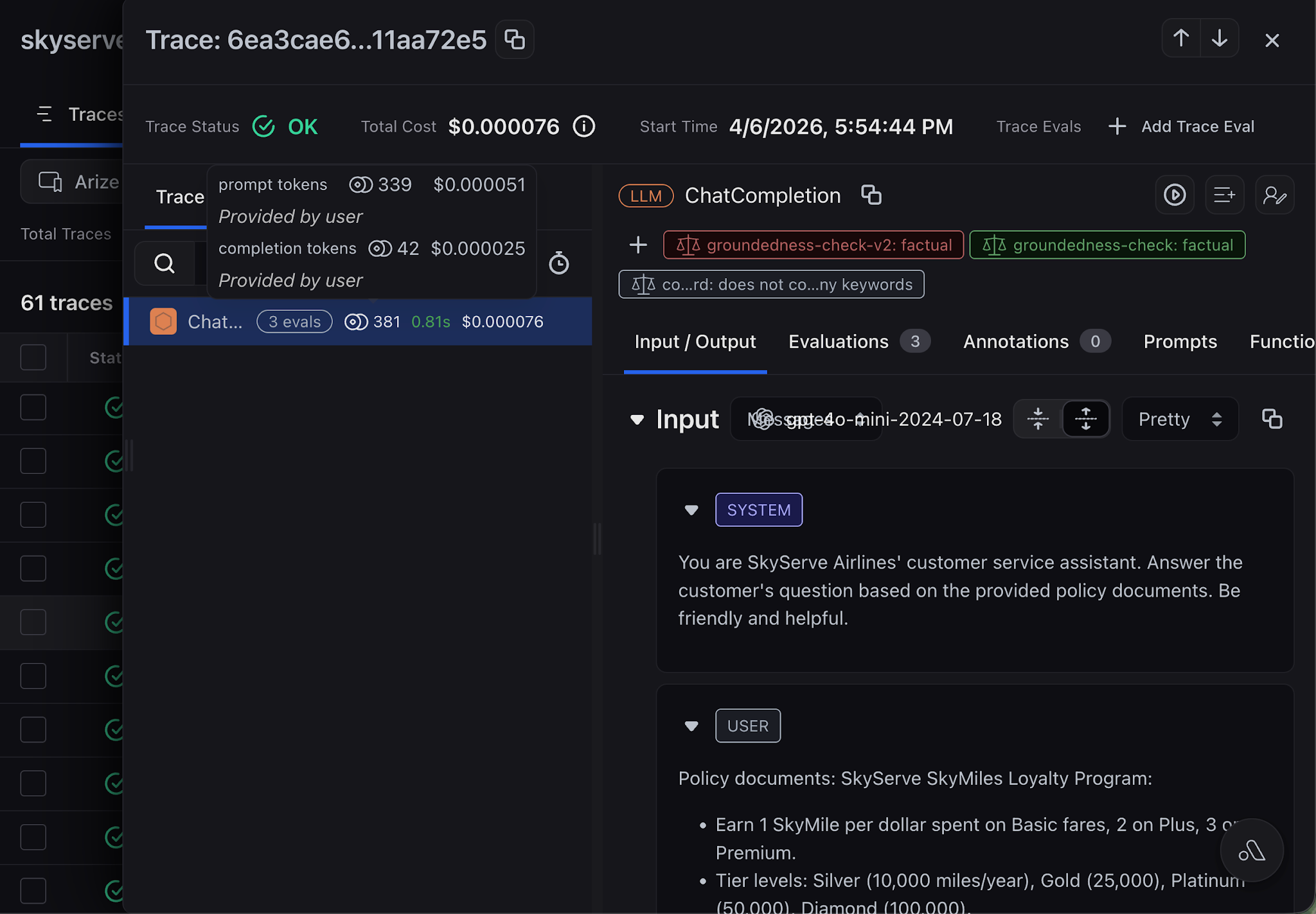Expand all messages with the expand icon
This screenshot has width=1316, height=914.
point(1086,419)
